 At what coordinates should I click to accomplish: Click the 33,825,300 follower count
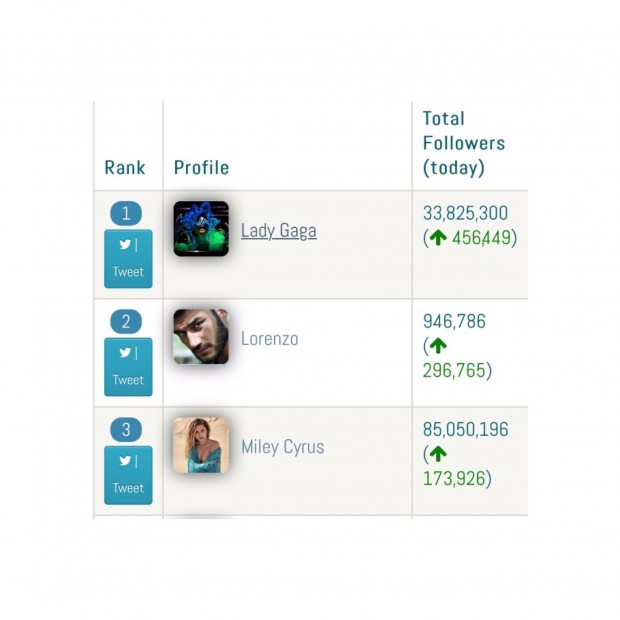click(465, 213)
